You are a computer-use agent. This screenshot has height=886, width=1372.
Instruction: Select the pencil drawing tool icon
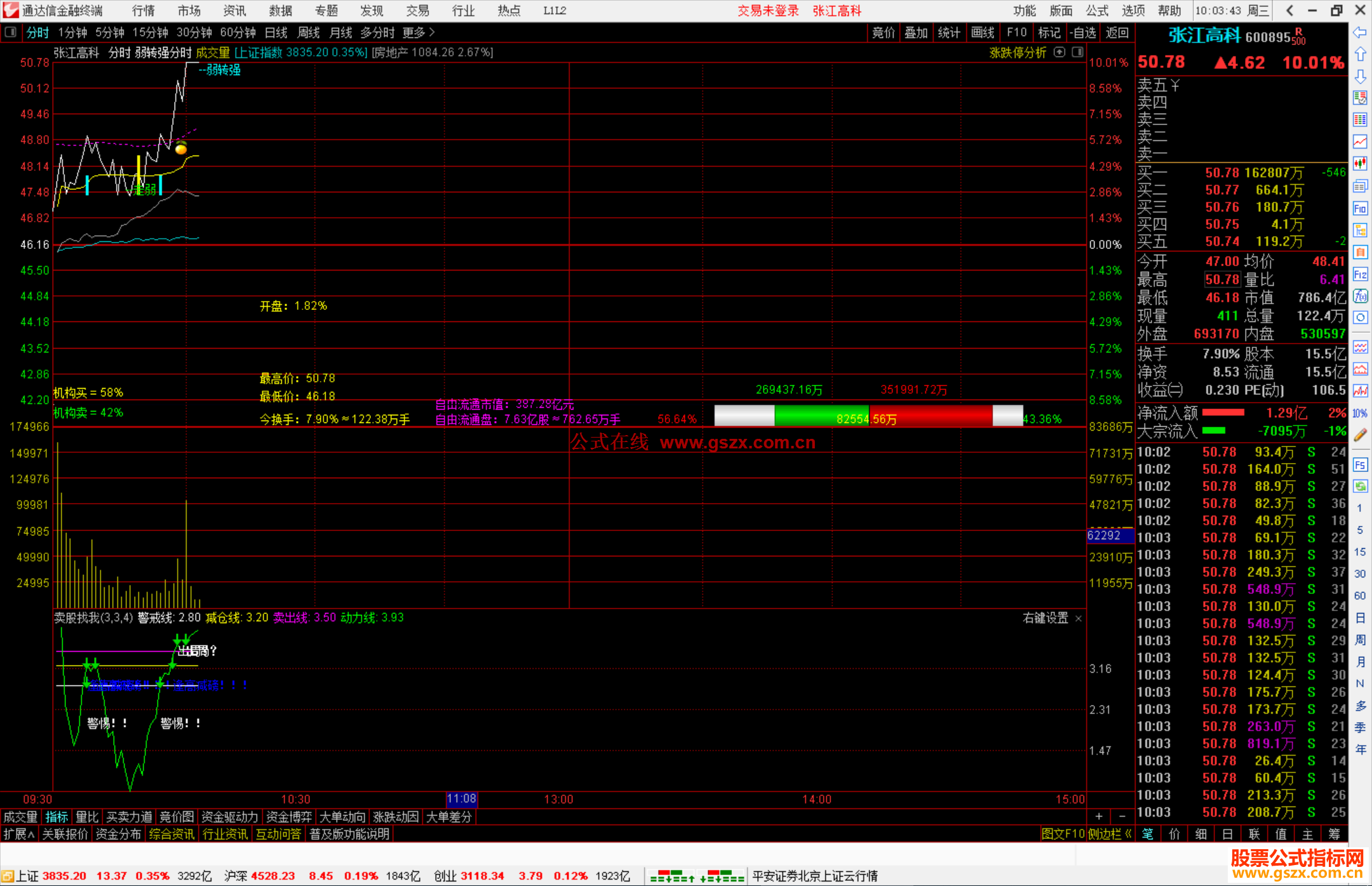1360,435
